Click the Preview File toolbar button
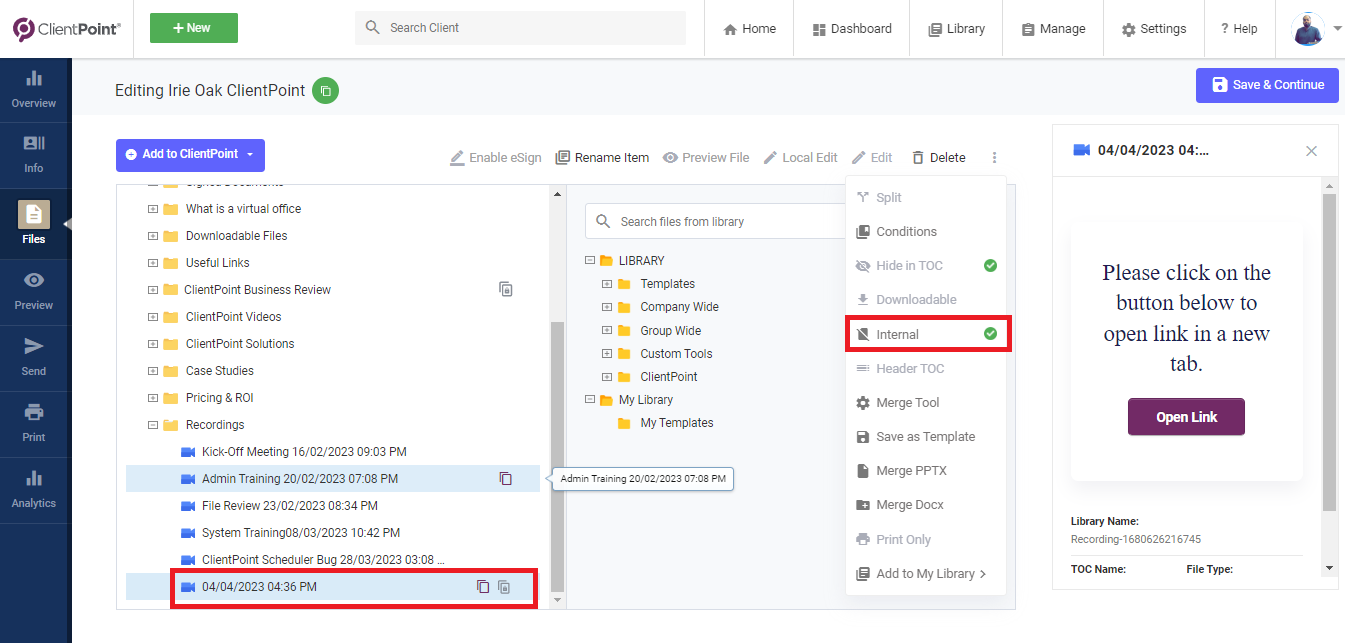The image size is (1345, 643). point(706,157)
